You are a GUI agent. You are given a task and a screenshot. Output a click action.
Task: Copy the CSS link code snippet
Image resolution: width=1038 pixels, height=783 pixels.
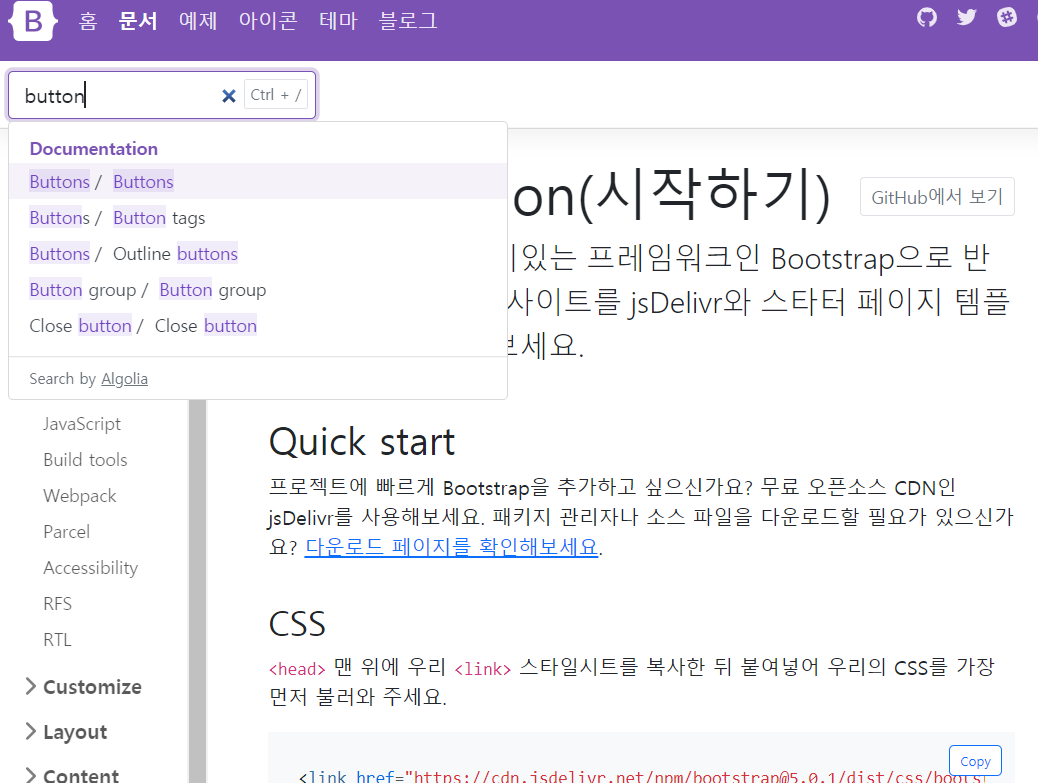975,761
